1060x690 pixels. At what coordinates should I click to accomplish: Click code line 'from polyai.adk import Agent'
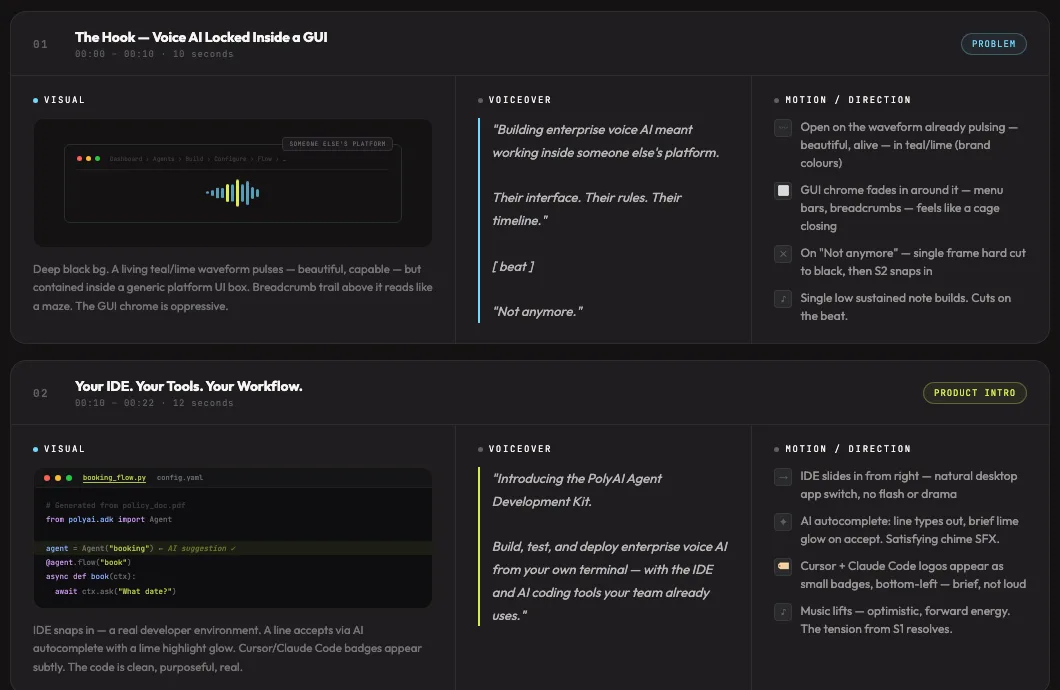(109, 520)
